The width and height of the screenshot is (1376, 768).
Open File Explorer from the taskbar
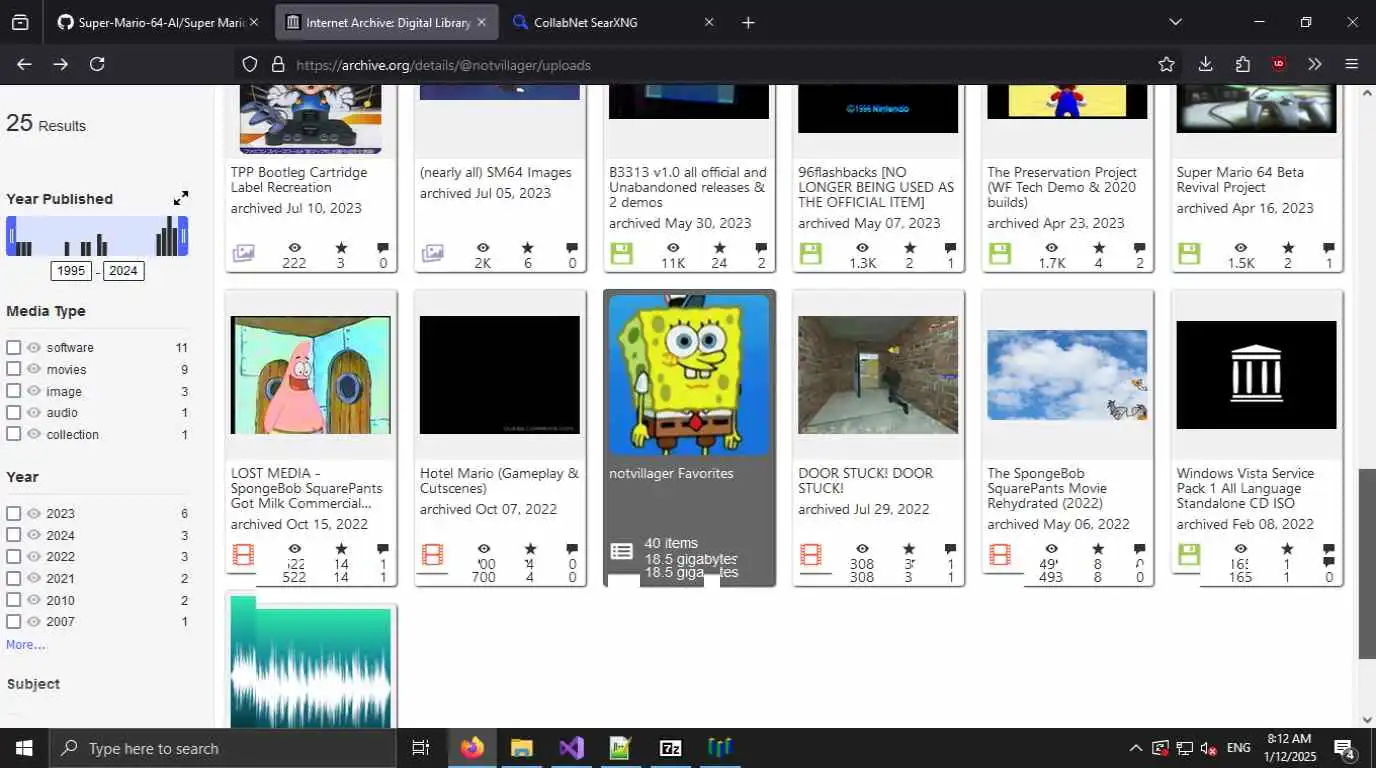[521, 748]
